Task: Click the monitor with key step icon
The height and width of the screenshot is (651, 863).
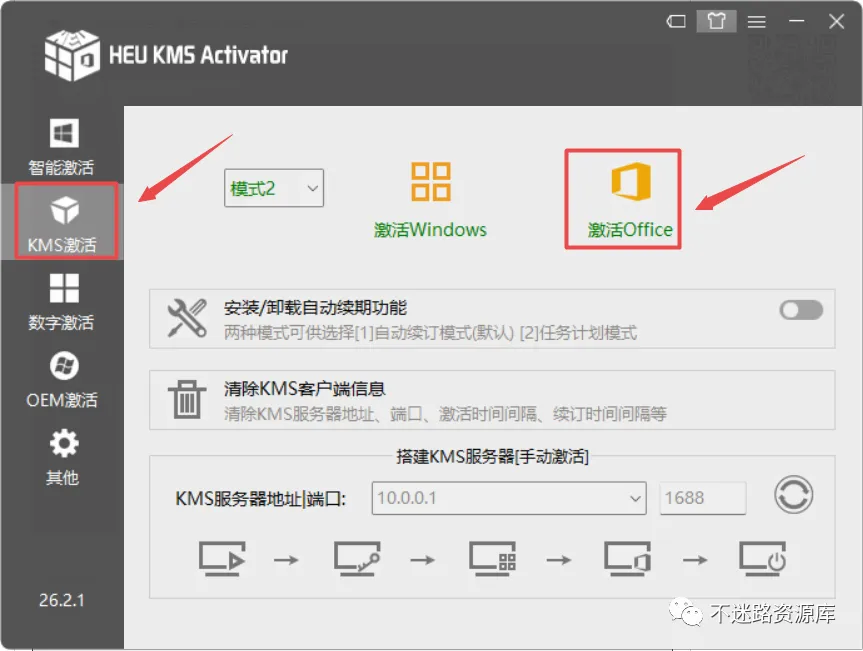Action: click(x=357, y=559)
